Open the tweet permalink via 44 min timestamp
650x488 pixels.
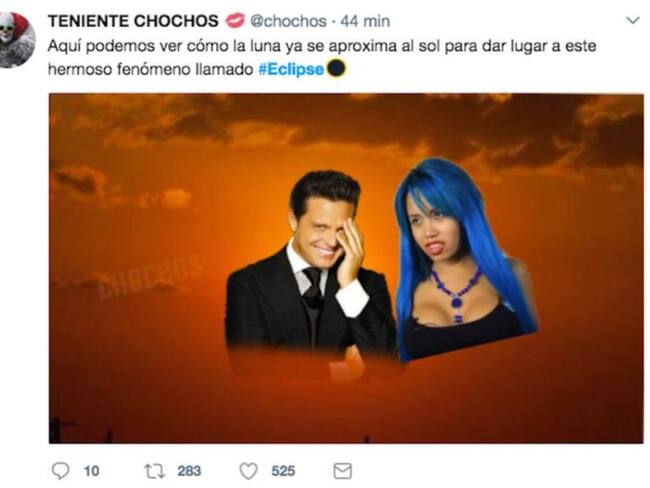365,21
